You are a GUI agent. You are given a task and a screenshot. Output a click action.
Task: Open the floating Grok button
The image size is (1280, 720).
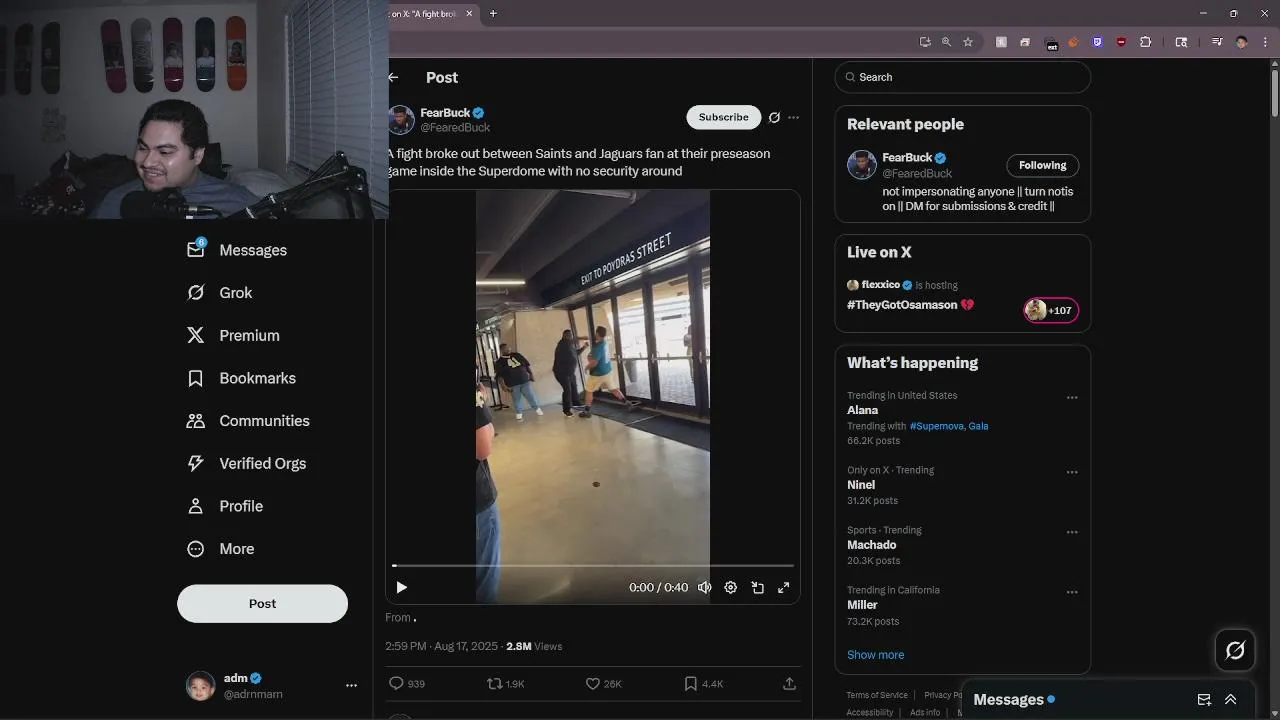1235,651
